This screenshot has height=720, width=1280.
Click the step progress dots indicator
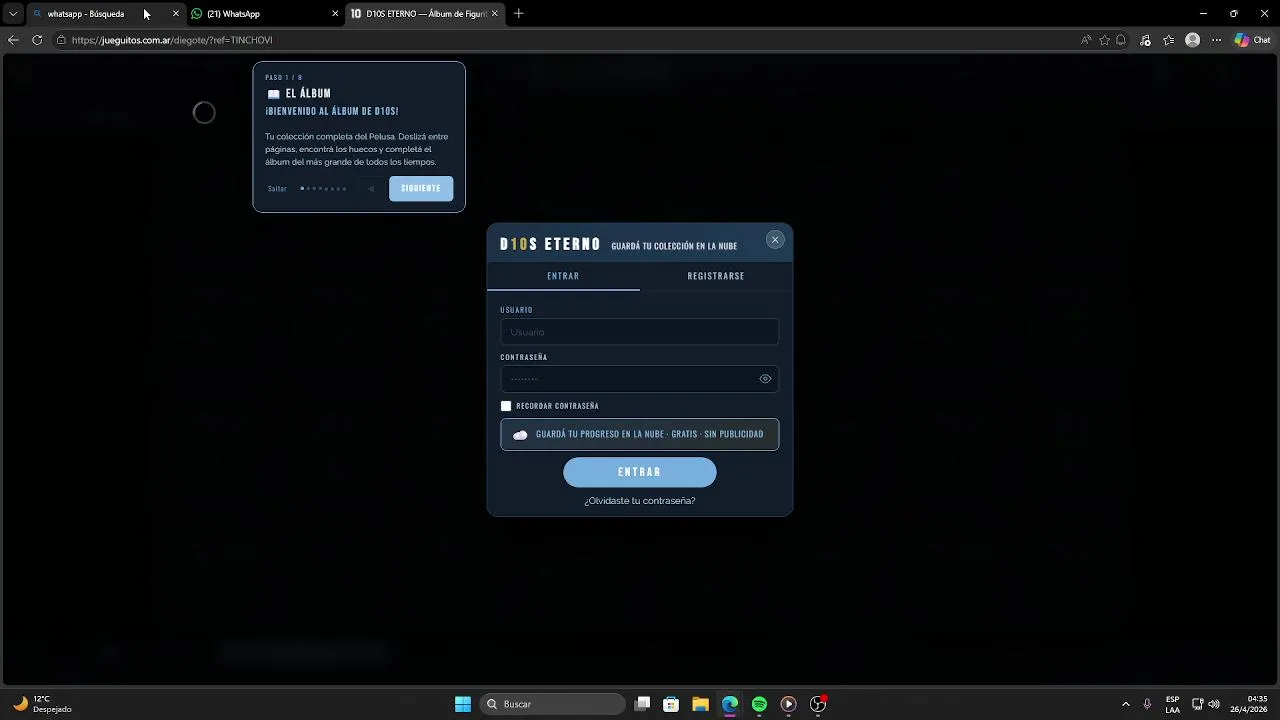point(323,189)
